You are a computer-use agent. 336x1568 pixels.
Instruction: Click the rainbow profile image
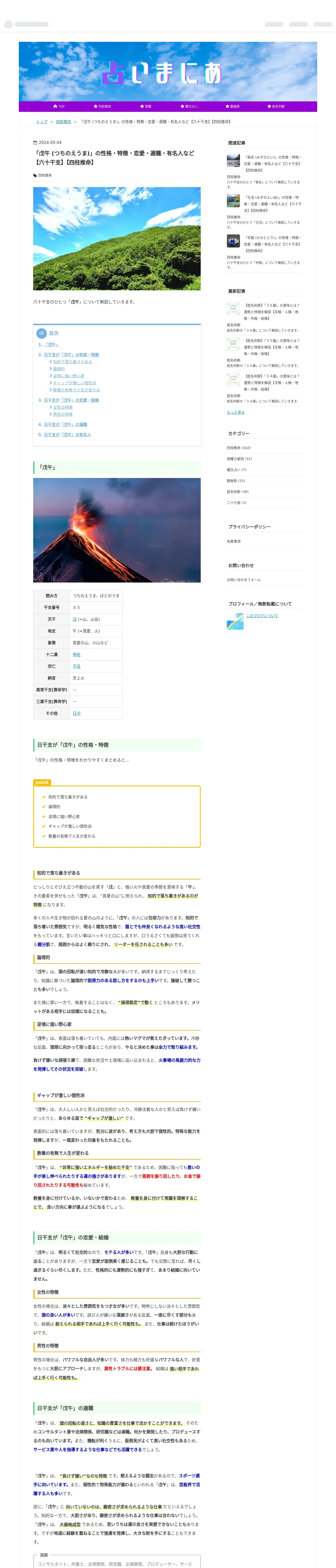tap(235, 621)
